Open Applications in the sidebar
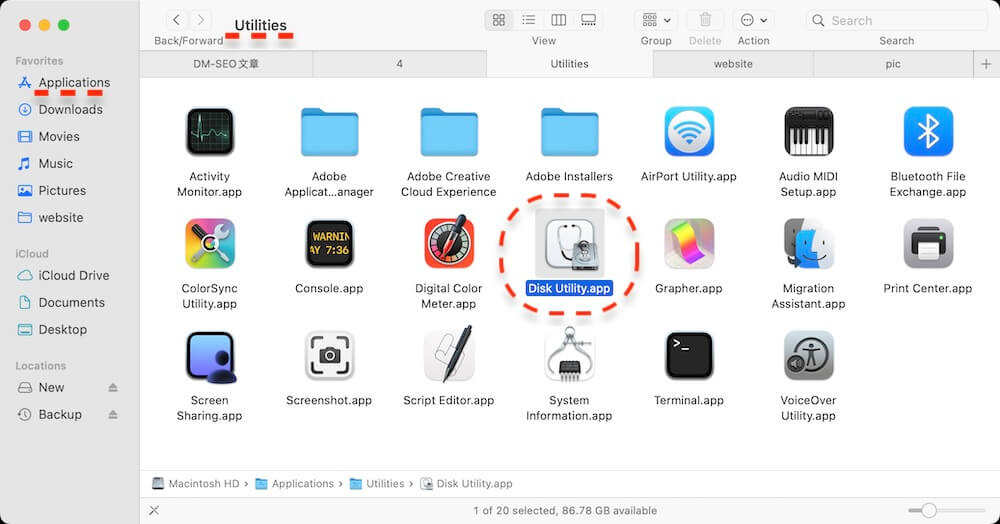This screenshot has width=1000, height=524. [64, 82]
